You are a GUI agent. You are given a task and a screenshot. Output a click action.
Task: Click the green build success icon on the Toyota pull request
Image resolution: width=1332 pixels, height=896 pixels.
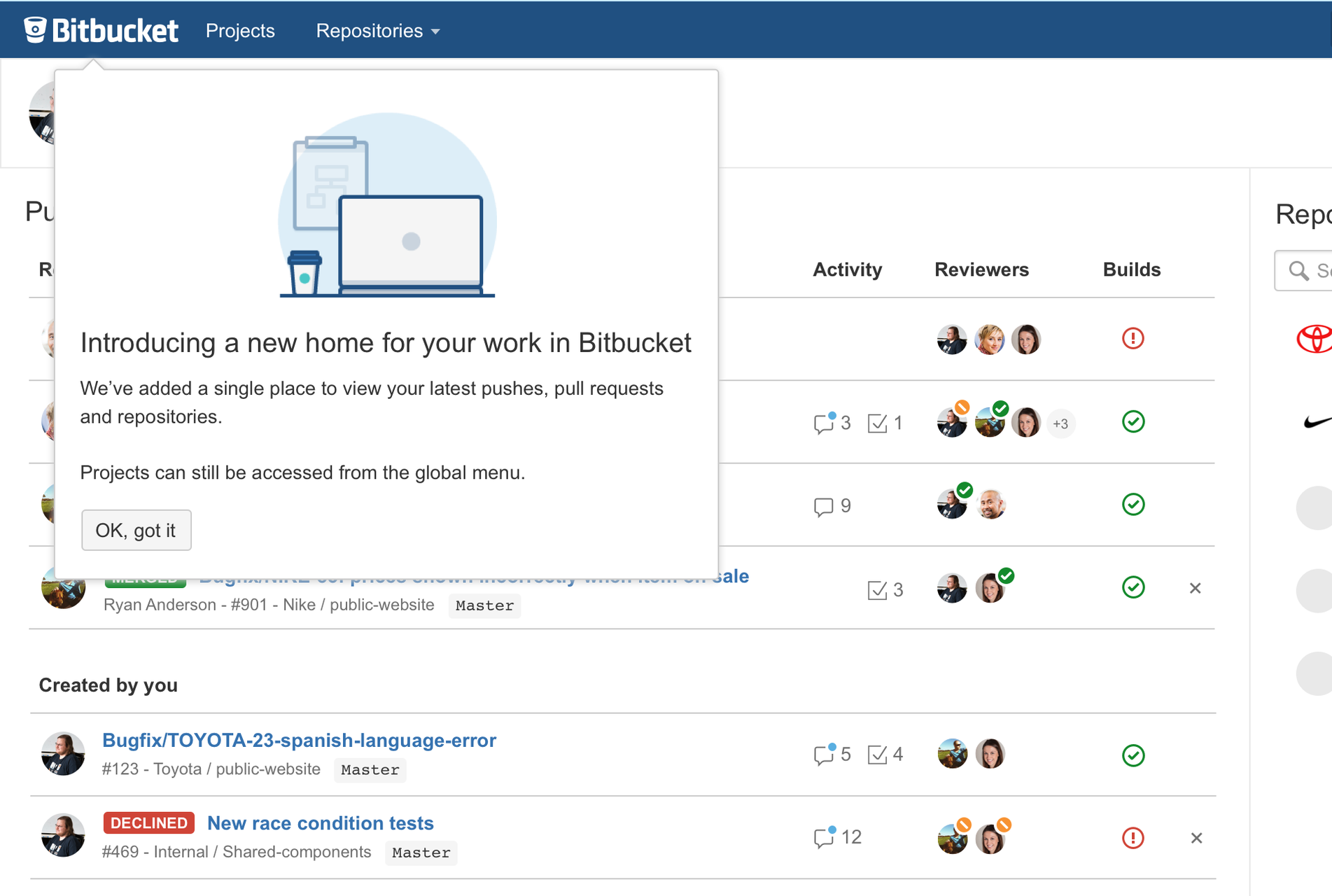coord(1133,755)
